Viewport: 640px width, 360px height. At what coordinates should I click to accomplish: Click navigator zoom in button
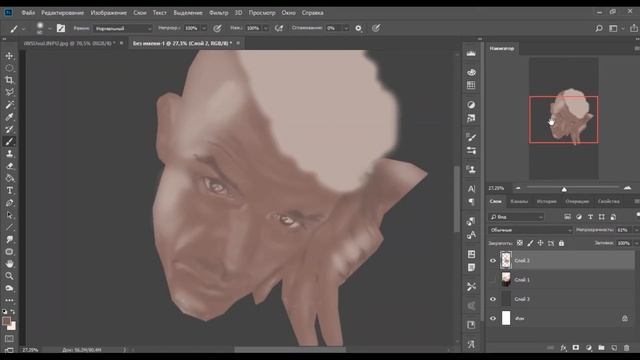click(x=627, y=188)
